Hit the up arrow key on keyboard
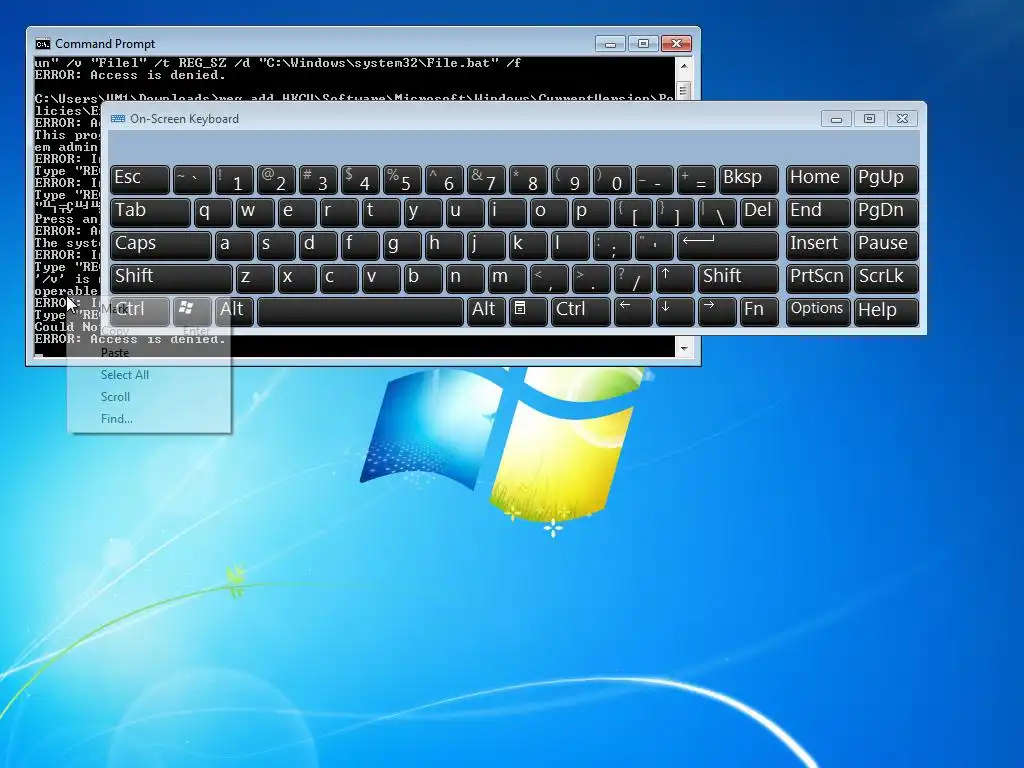Screen dimensions: 1024x768 click(675, 278)
